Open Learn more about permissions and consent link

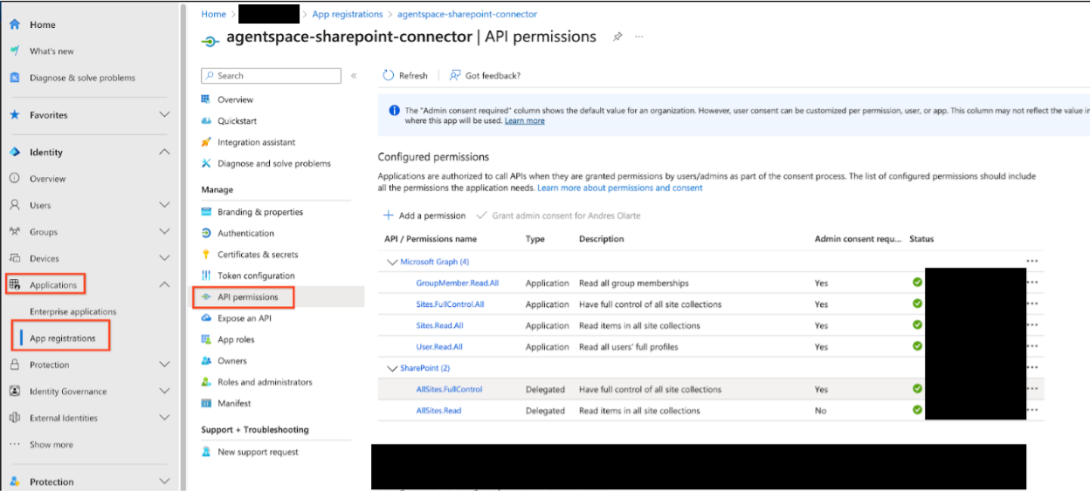click(x=620, y=188)
